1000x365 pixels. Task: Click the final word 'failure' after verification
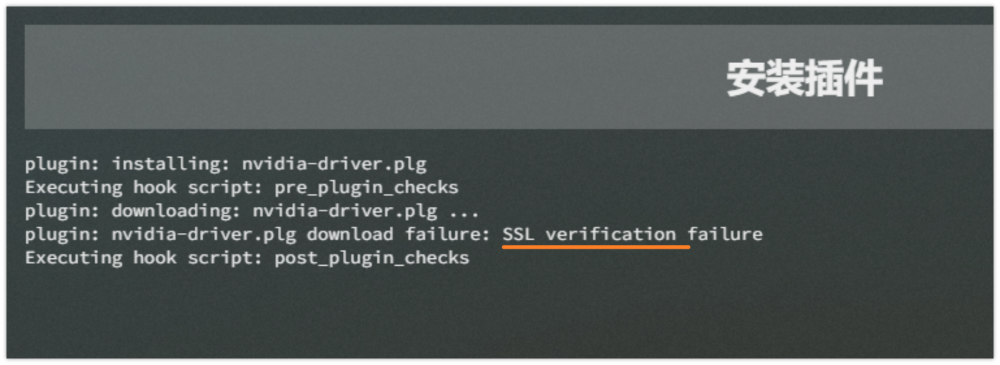tap(725, 234)
